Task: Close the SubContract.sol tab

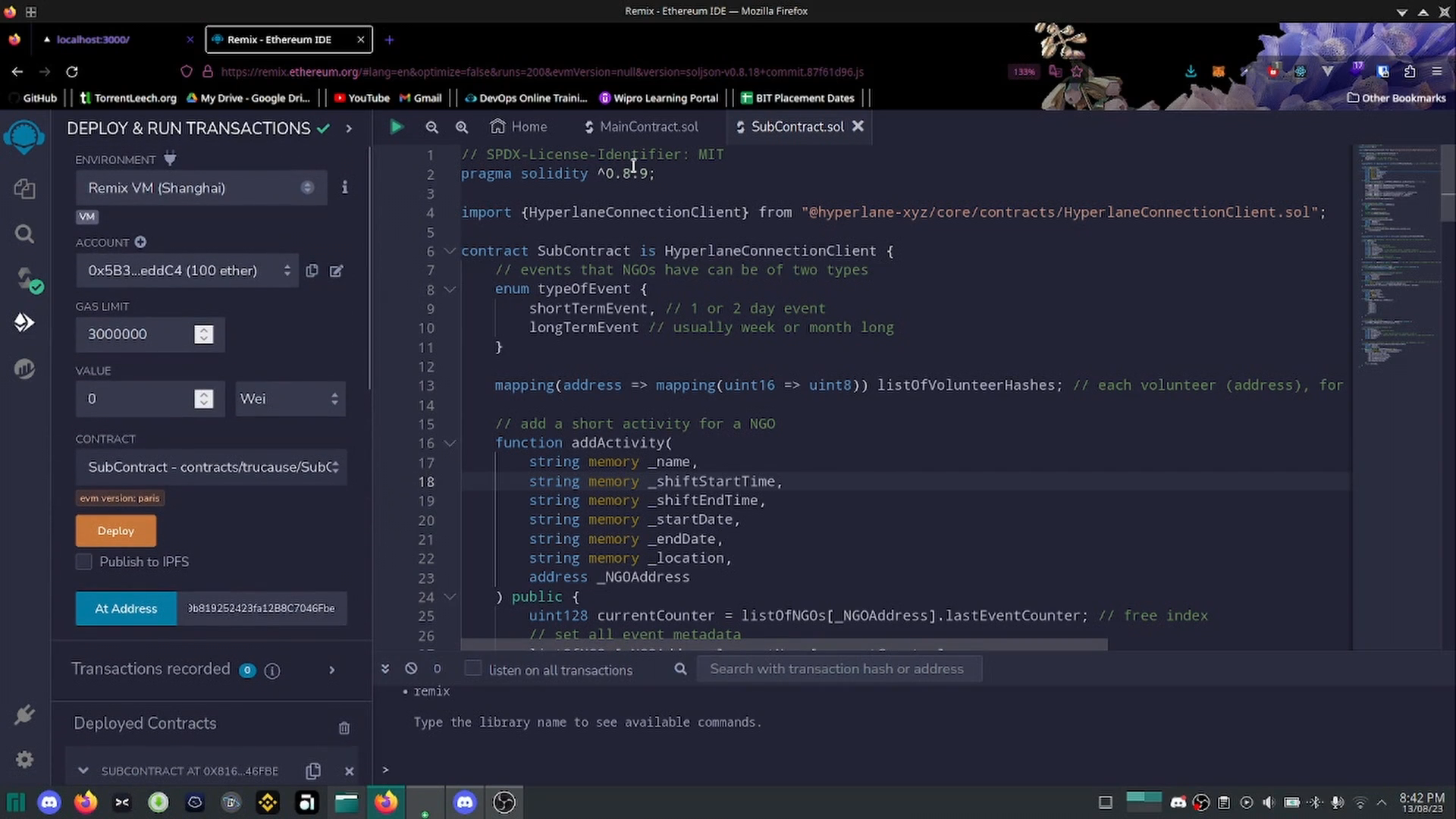Action: pyautogui.click(x=858, y=126)
